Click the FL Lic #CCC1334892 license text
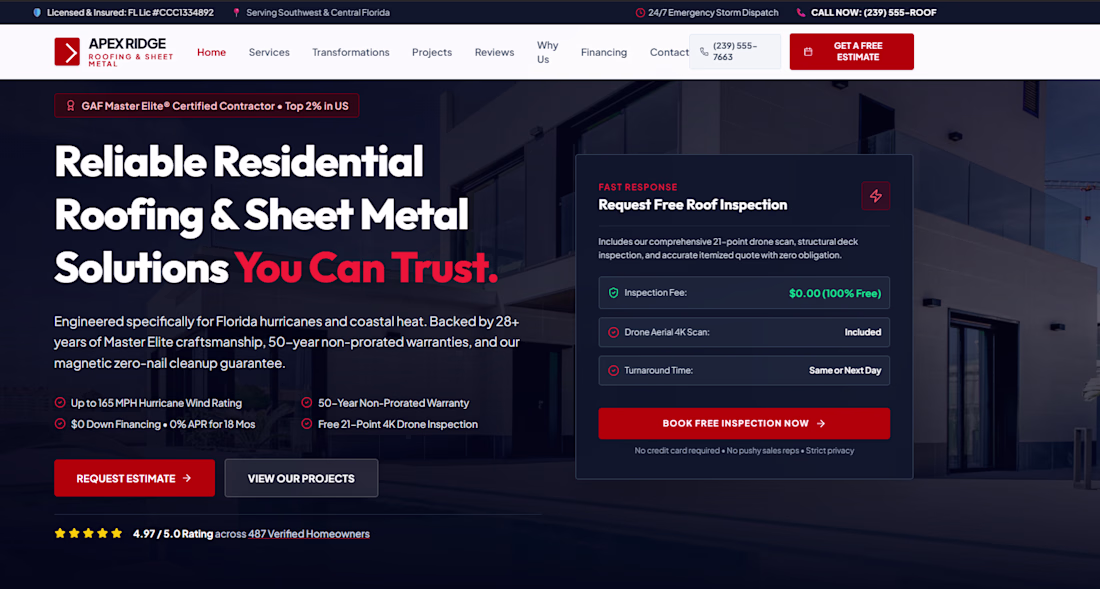1100x589 pixels. pyautogui.click(x=170, y=13)
